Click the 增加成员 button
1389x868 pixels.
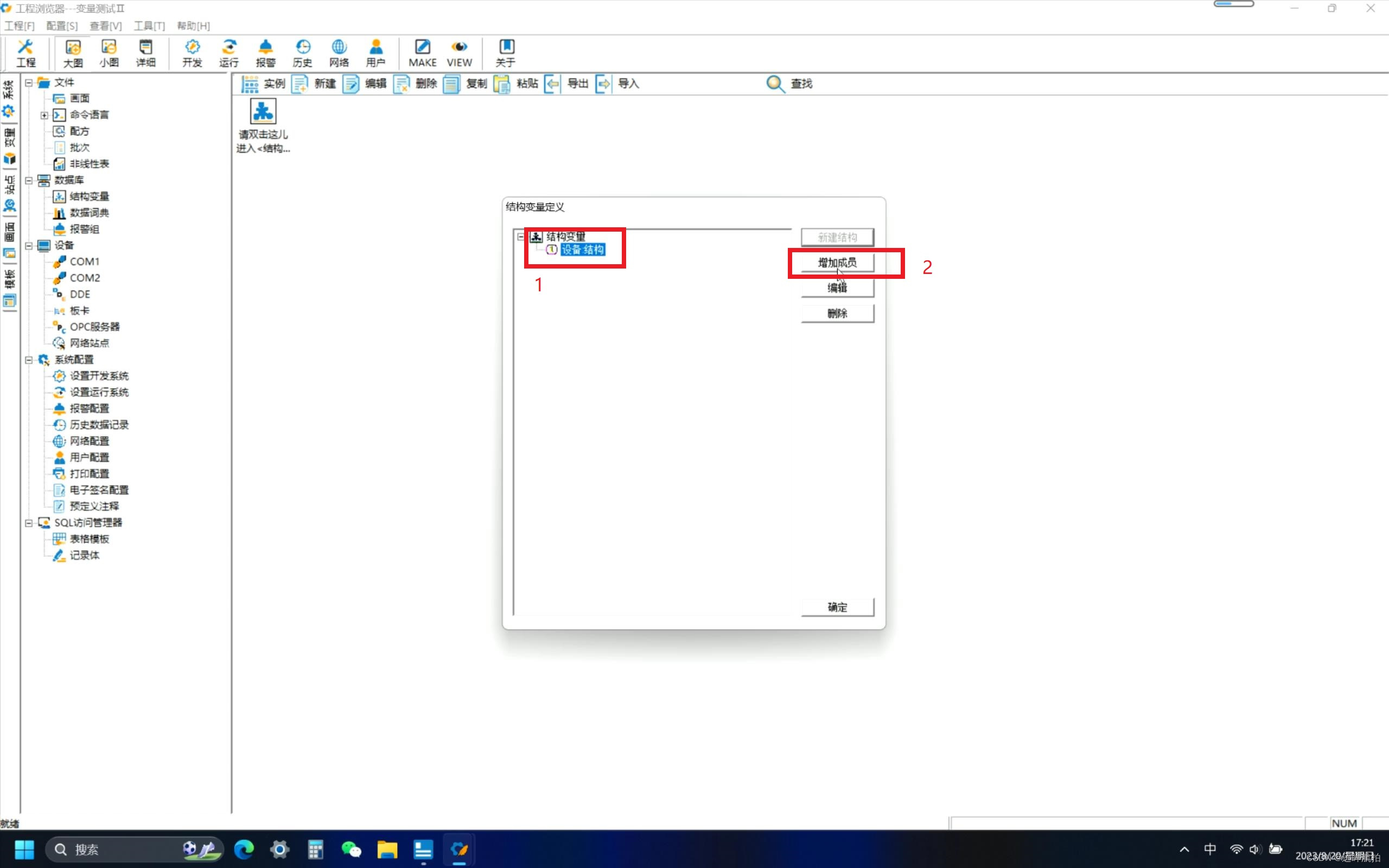click(837, 263)
